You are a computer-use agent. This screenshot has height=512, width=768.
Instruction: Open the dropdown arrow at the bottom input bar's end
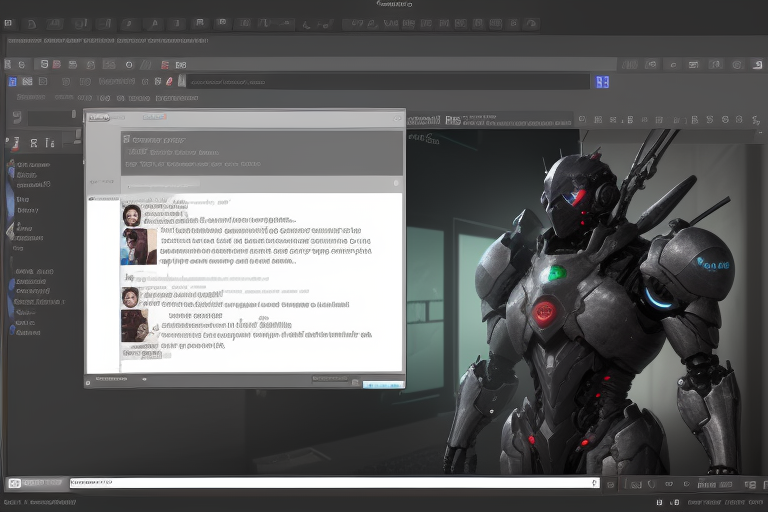(595, 483)
